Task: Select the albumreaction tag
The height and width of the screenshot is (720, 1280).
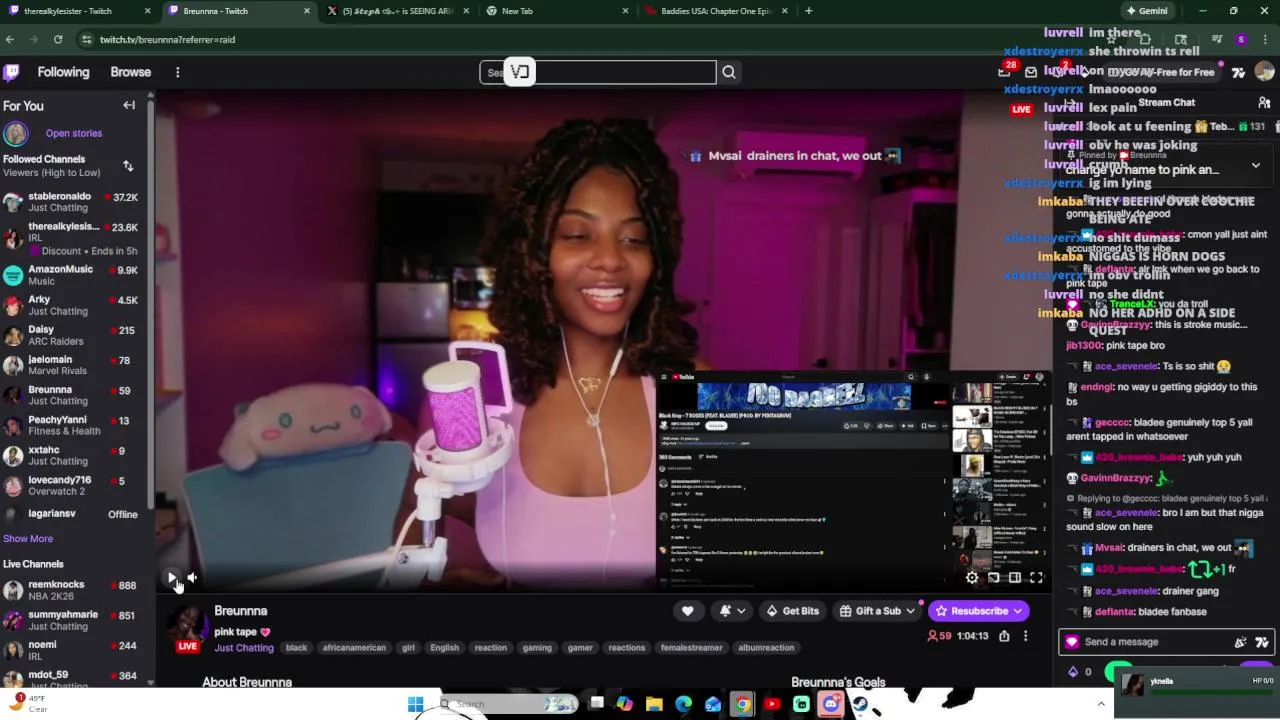Action: coord(766,648)
